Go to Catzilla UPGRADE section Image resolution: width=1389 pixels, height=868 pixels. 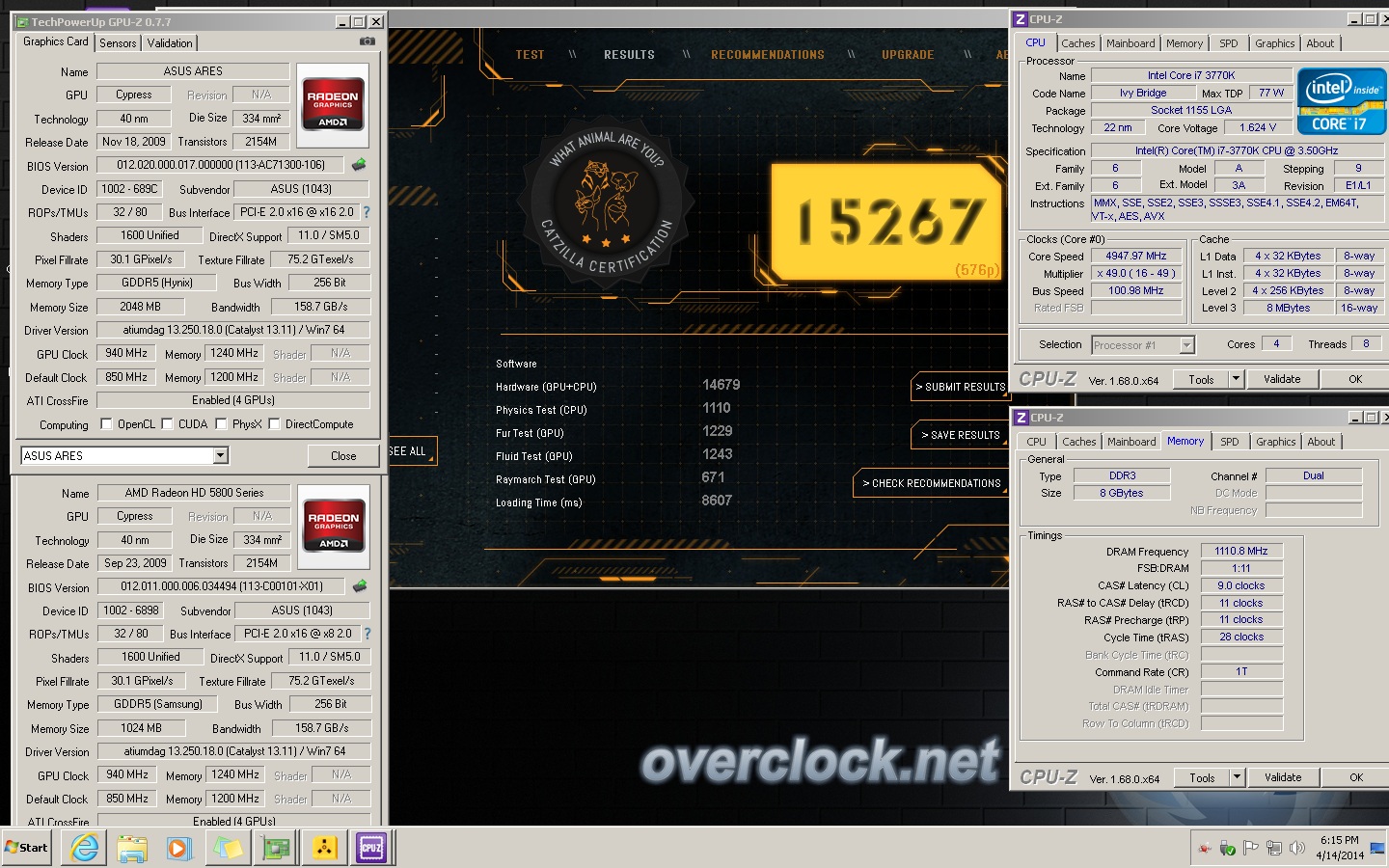908,55
